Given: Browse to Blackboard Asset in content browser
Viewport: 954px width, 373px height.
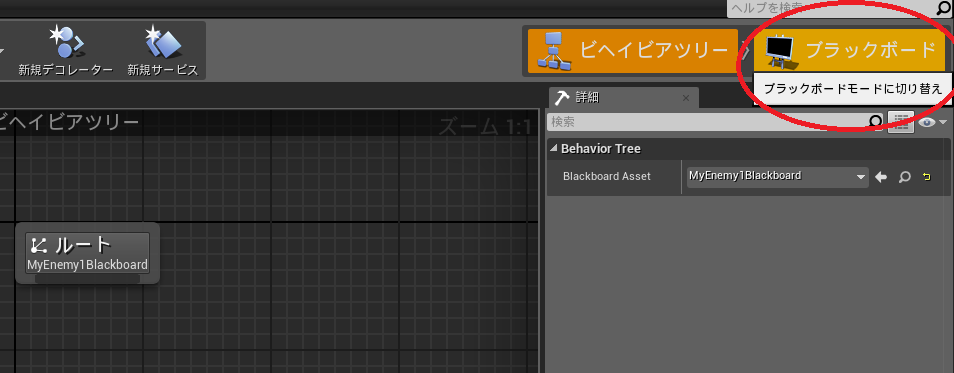Looking at the screenshot, I should (905, 177).
